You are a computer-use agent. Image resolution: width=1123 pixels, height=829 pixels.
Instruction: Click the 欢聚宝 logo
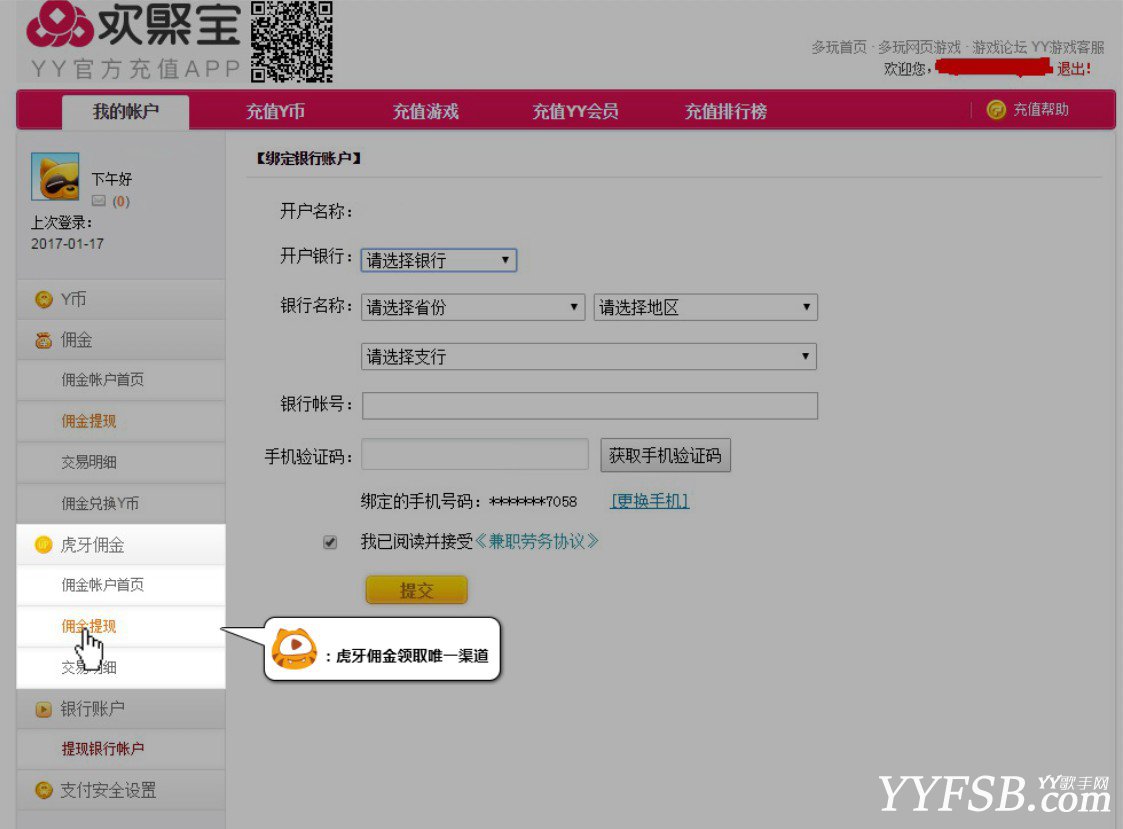pos(133,24)
